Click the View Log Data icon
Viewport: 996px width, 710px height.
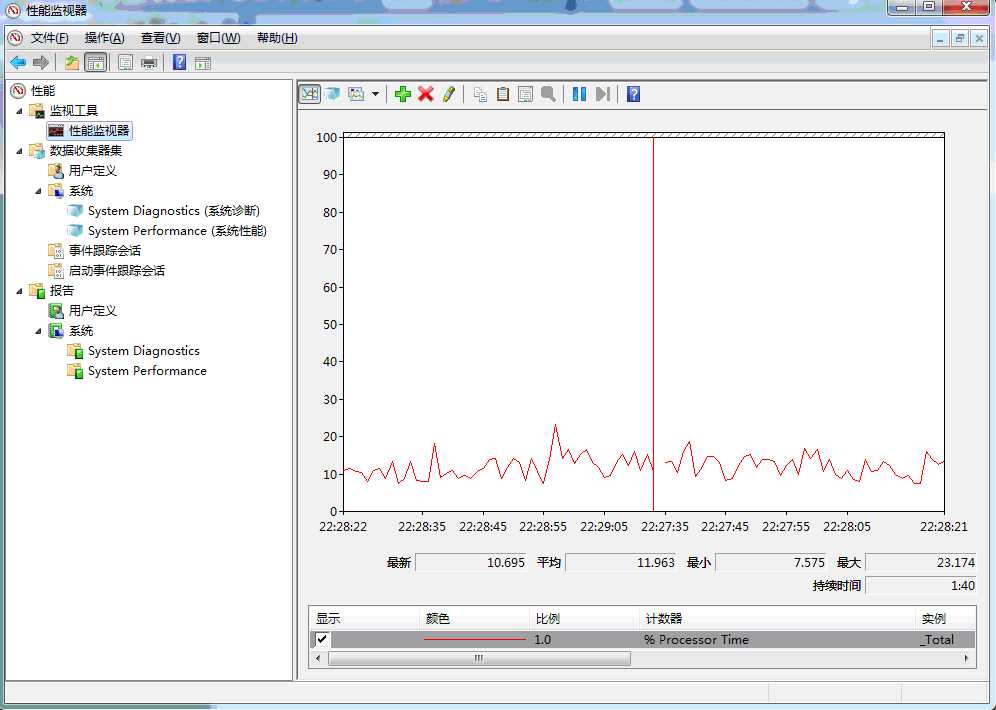coord(332,94)
